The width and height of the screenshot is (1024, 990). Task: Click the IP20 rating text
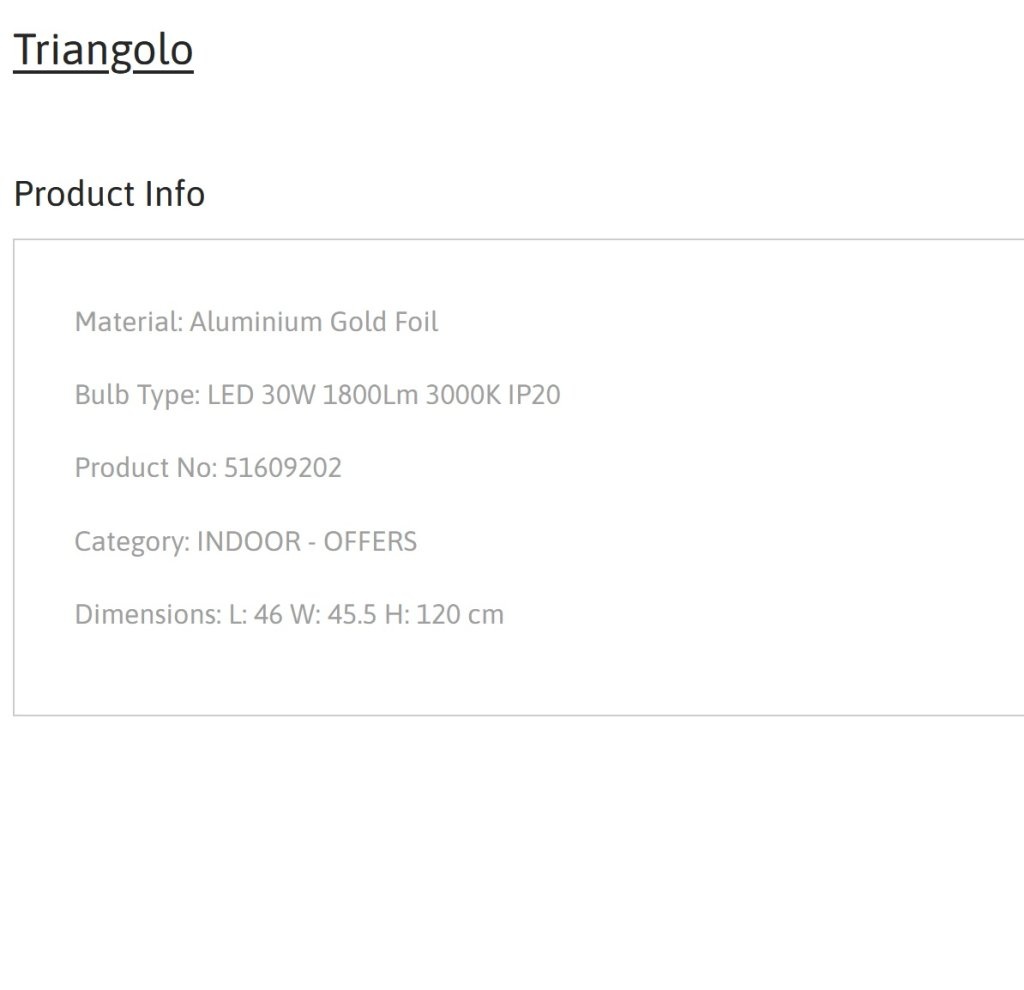534,395
